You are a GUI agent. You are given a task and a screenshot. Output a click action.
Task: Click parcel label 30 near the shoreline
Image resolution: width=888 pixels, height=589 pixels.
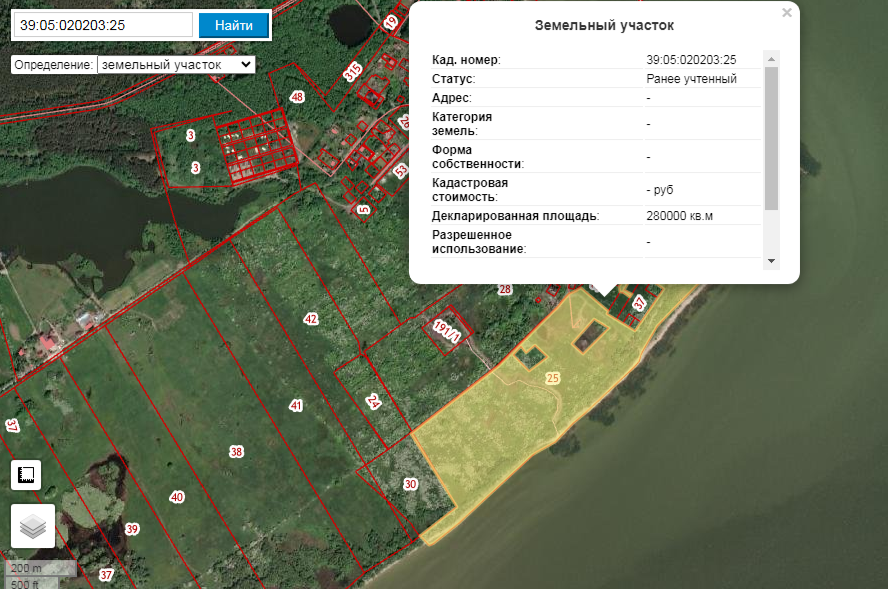[410, 484]
